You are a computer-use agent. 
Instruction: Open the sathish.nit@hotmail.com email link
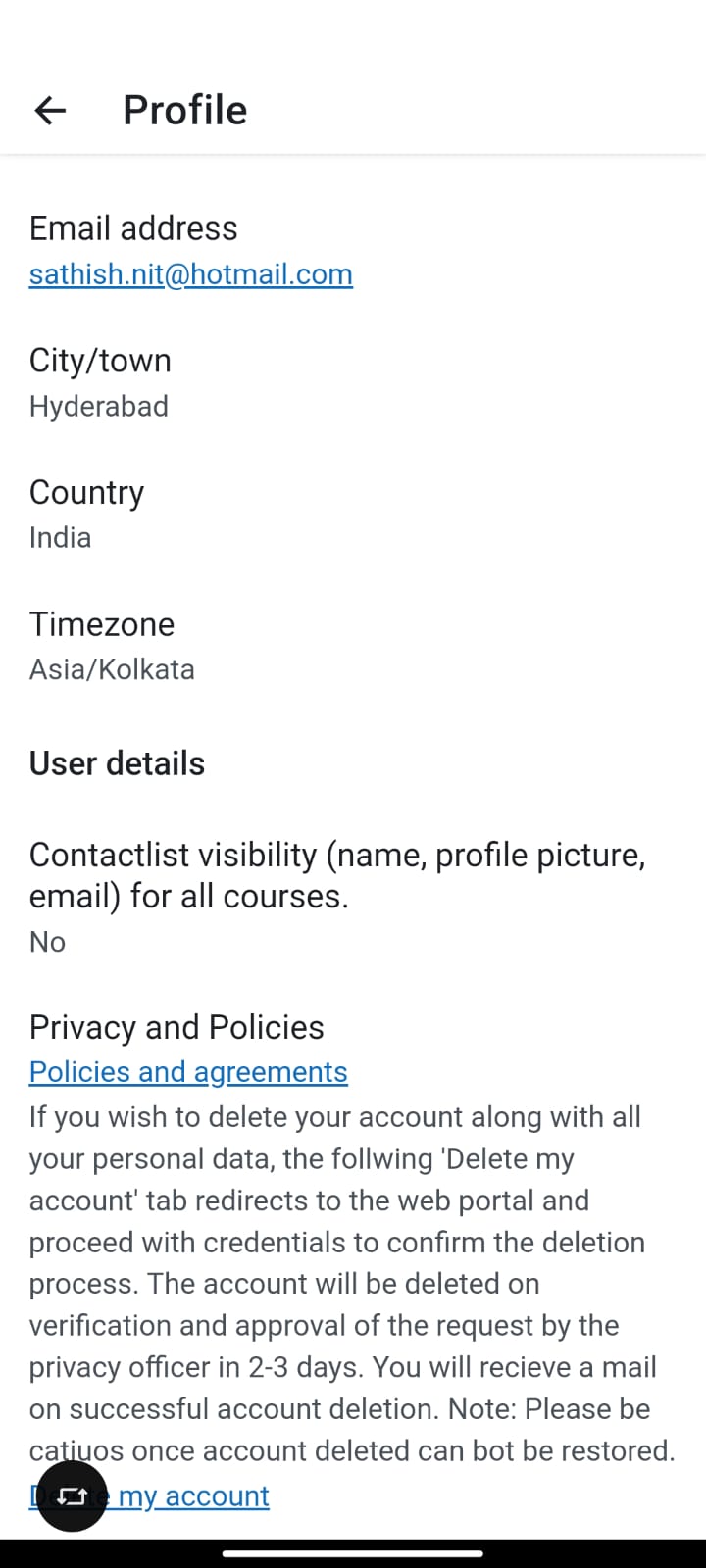191,274
